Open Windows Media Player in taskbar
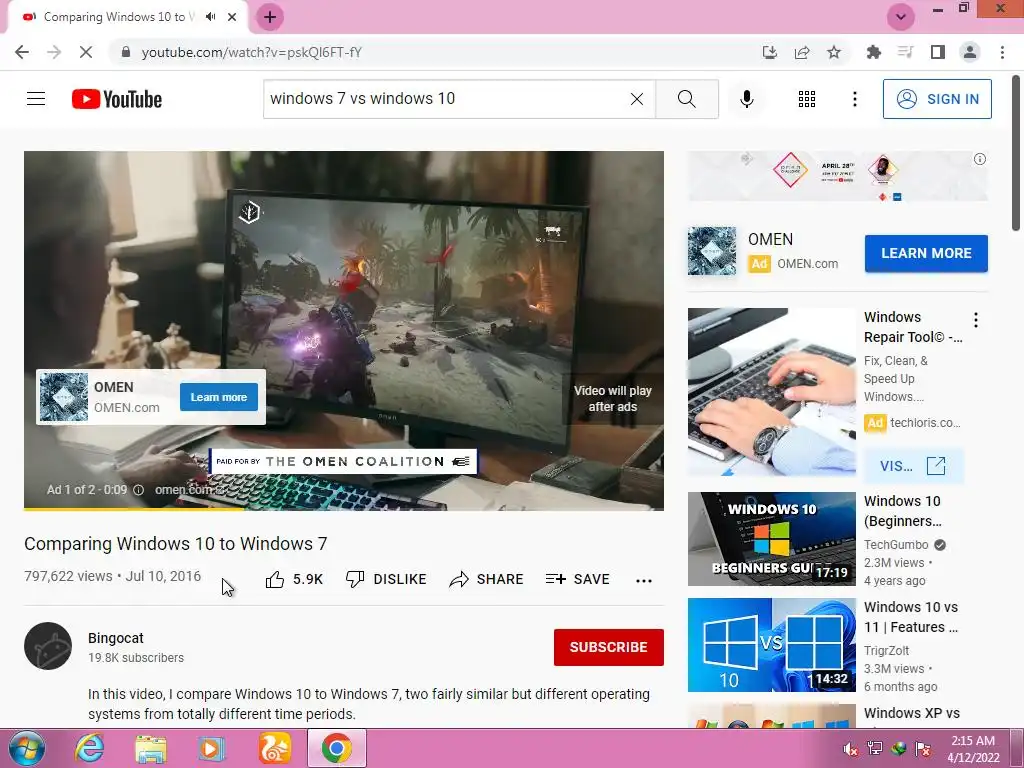Image resolution: width=1024 pixels, height=768 pixels. pos(211,748)
